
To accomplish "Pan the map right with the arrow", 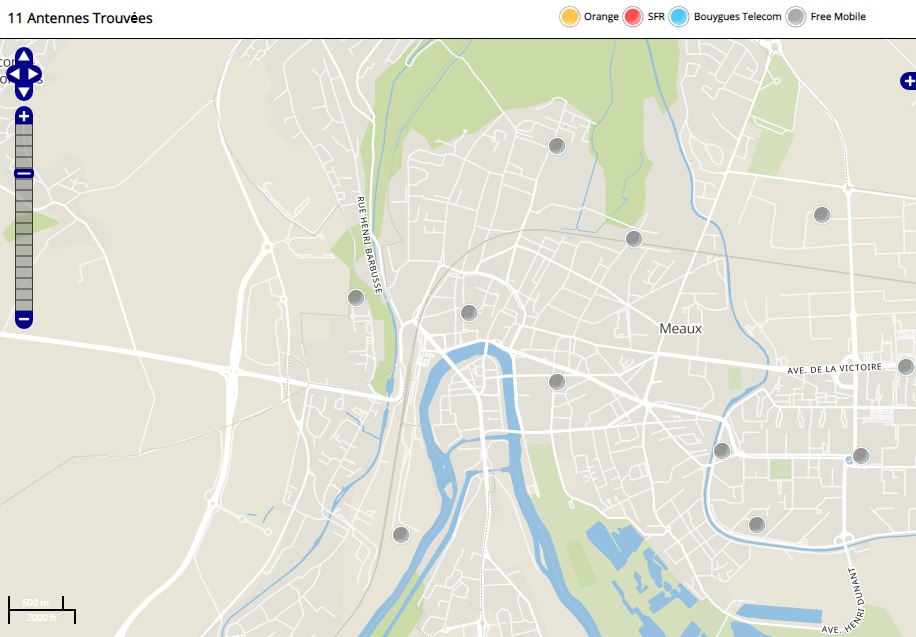I will pyautogui.click(x=36, y=74).
